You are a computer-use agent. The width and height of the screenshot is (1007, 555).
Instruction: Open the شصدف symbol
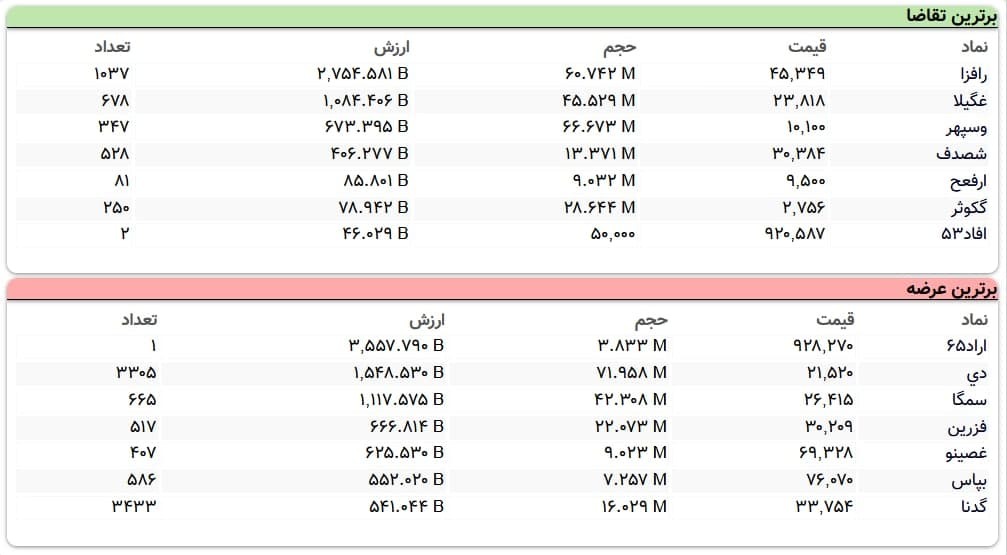[964, 154]
